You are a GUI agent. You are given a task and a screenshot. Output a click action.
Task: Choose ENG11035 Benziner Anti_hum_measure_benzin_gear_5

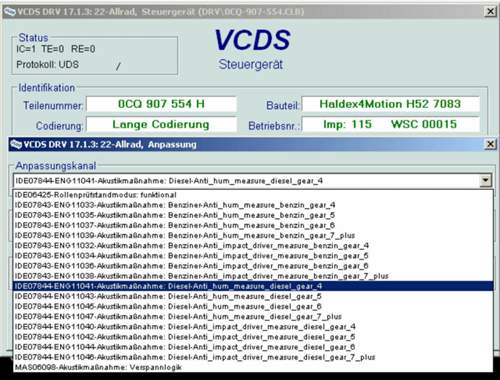click(x=253, y=215)
